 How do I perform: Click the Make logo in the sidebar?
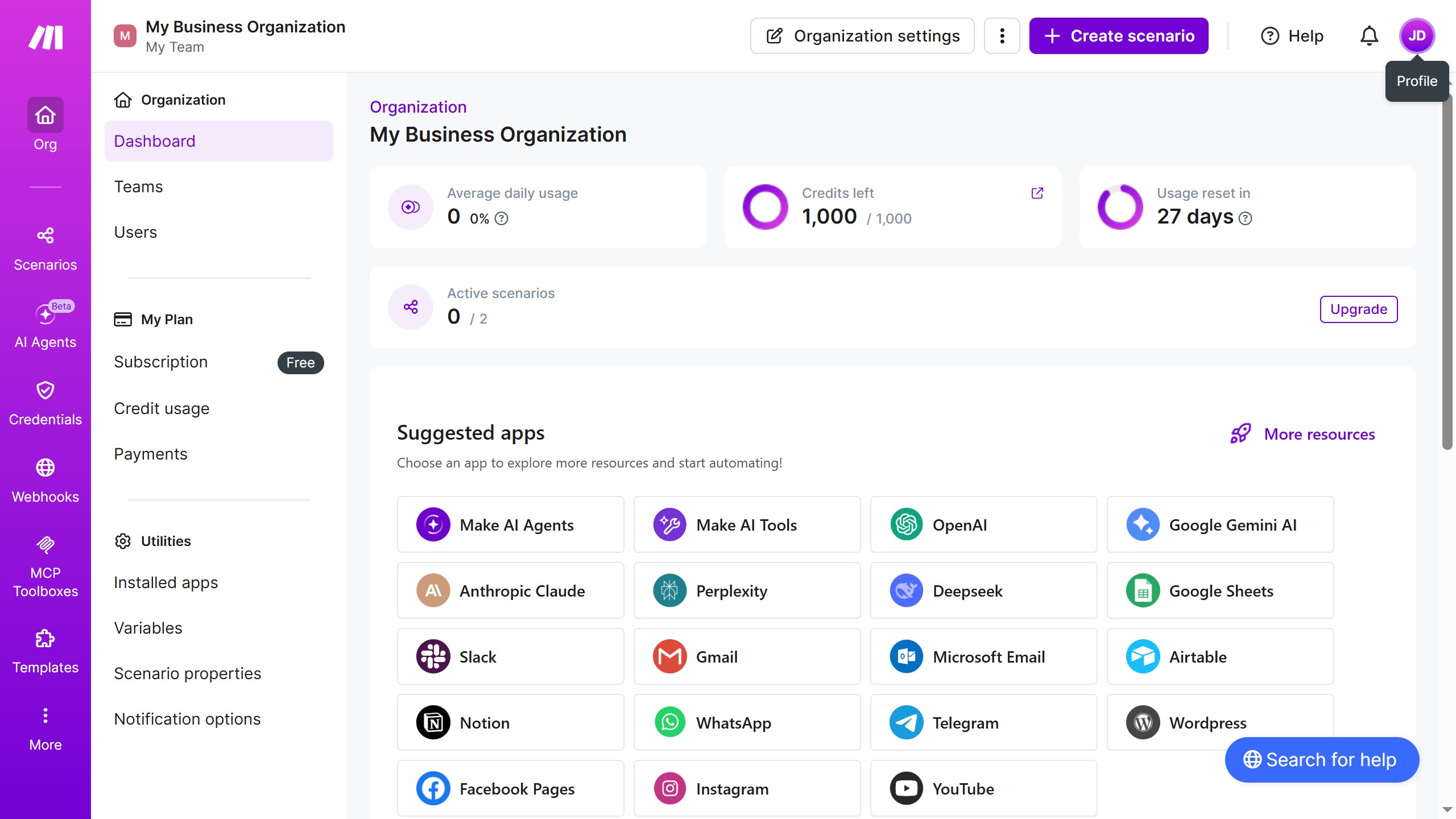coord(45,38)
